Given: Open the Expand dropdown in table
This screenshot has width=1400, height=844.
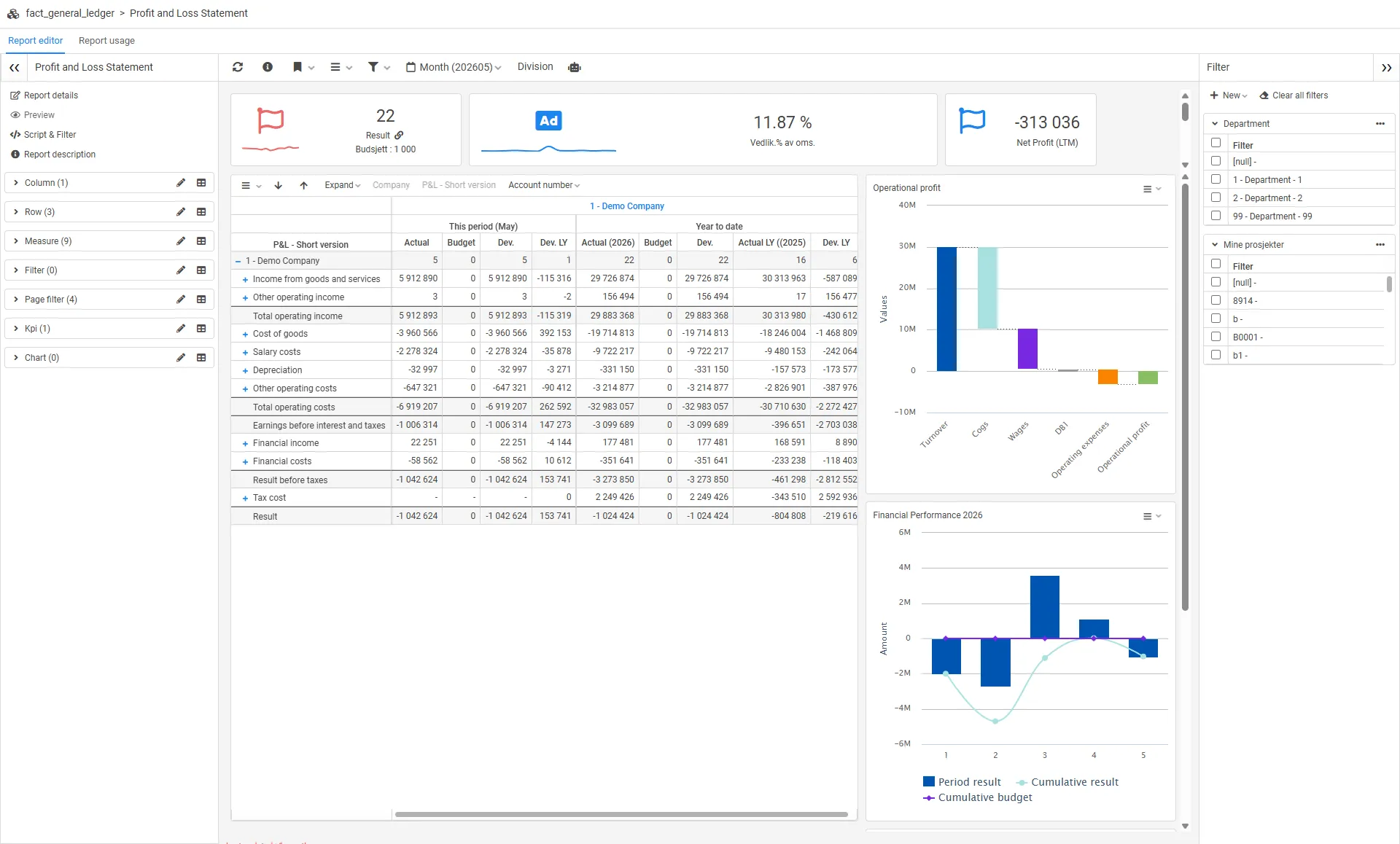Looking at the screenshot, I should pyautogui.click(x=343, y=185).
